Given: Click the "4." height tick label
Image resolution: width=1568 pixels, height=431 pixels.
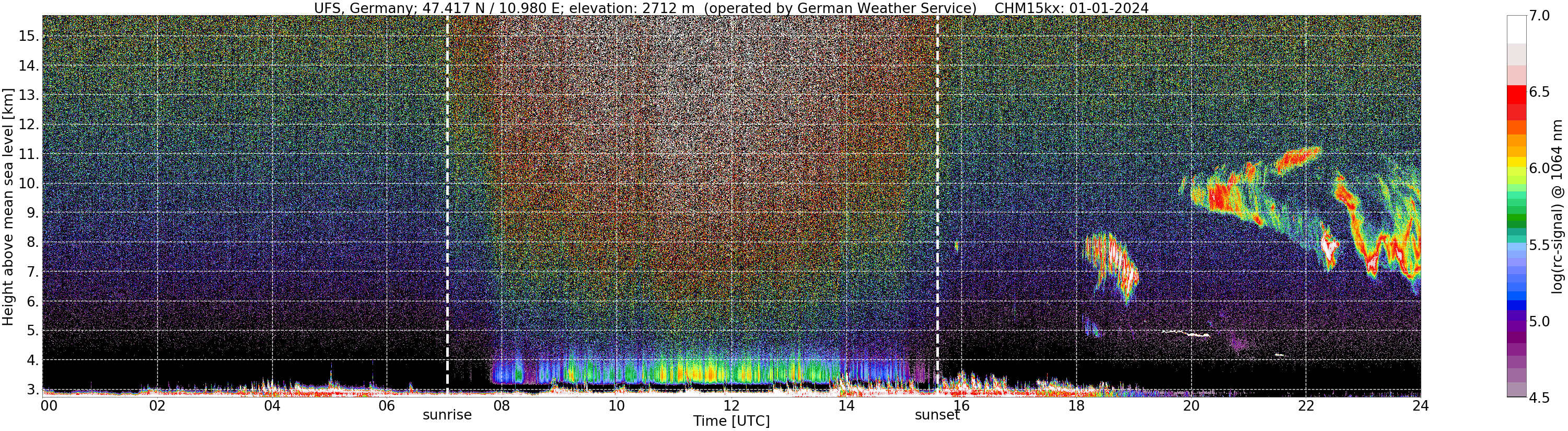Looking at the screenshot, I should [33, 360].
